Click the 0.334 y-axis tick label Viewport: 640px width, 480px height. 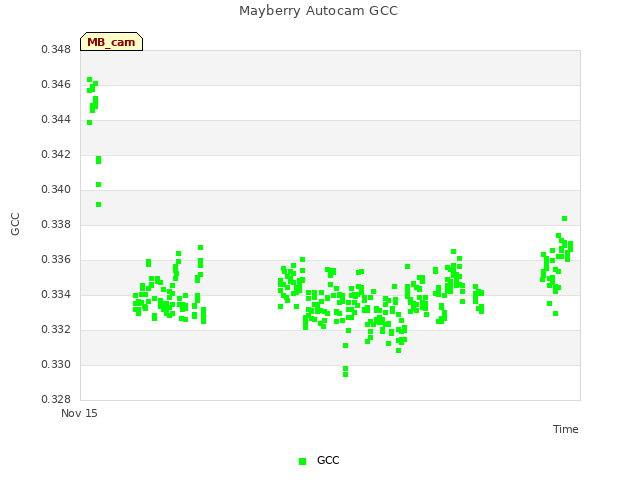point(56,294)
